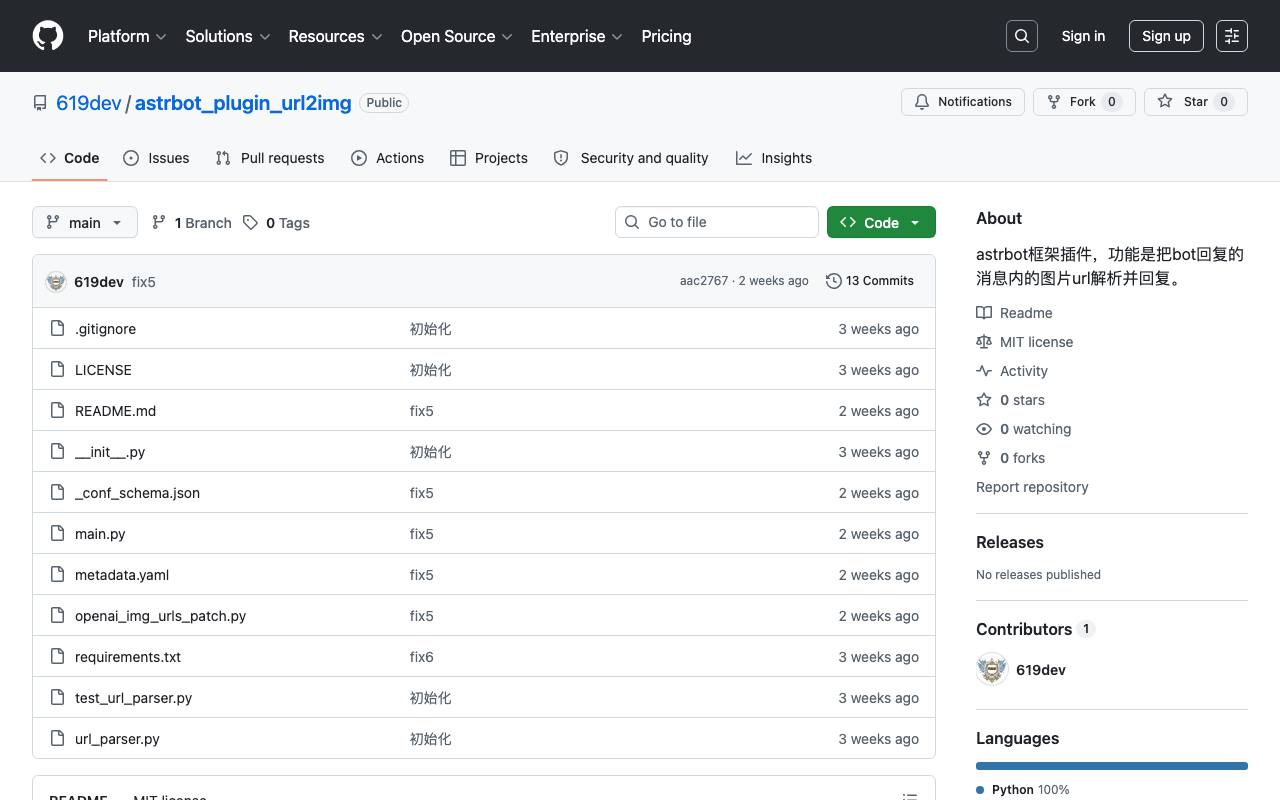Click the file icon beside metadata.yaml
This screenshot has width=1280, height=800.
click(57, 574)
